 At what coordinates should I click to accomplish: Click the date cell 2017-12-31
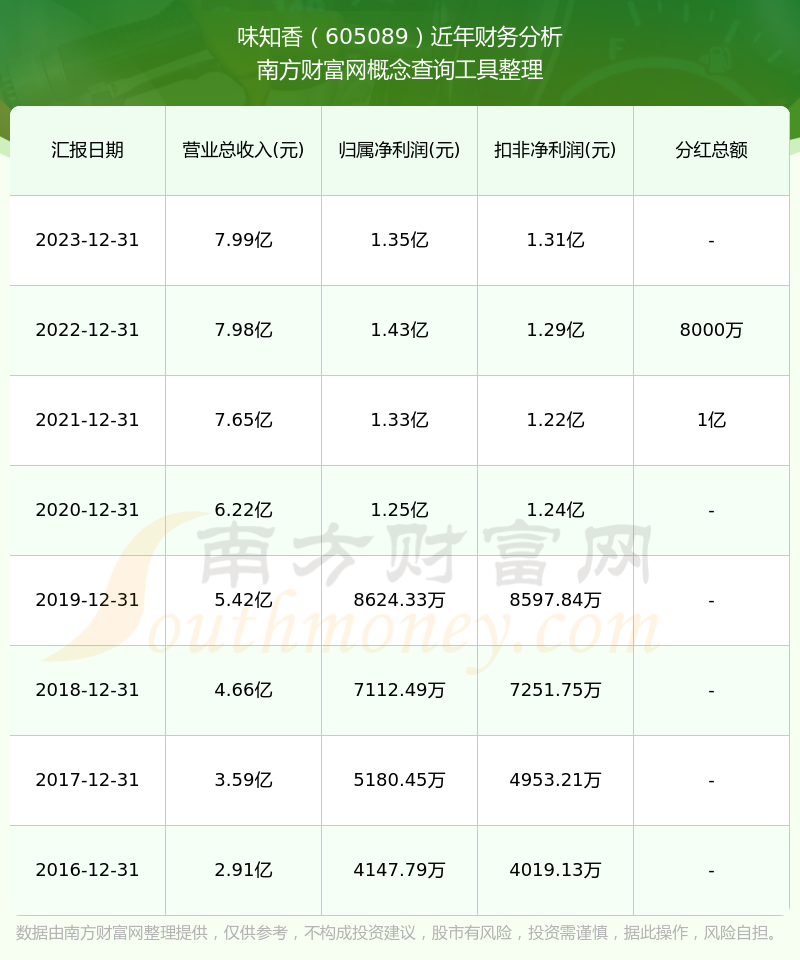point(88,780)
